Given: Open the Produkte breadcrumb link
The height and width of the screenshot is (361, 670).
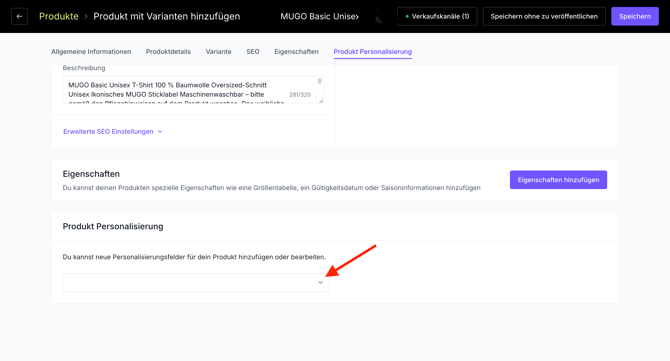Looking at the screenshot, I should 59,16.
